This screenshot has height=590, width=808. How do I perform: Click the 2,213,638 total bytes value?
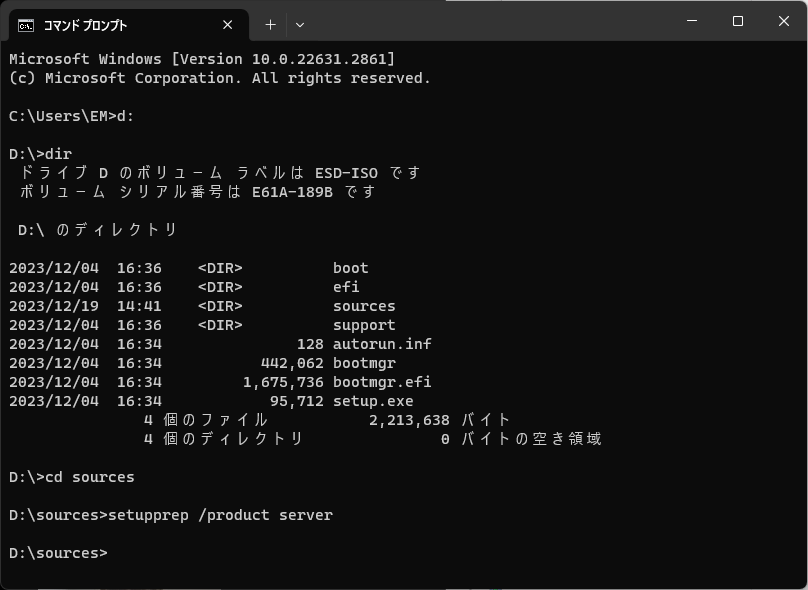click(409, 420)
